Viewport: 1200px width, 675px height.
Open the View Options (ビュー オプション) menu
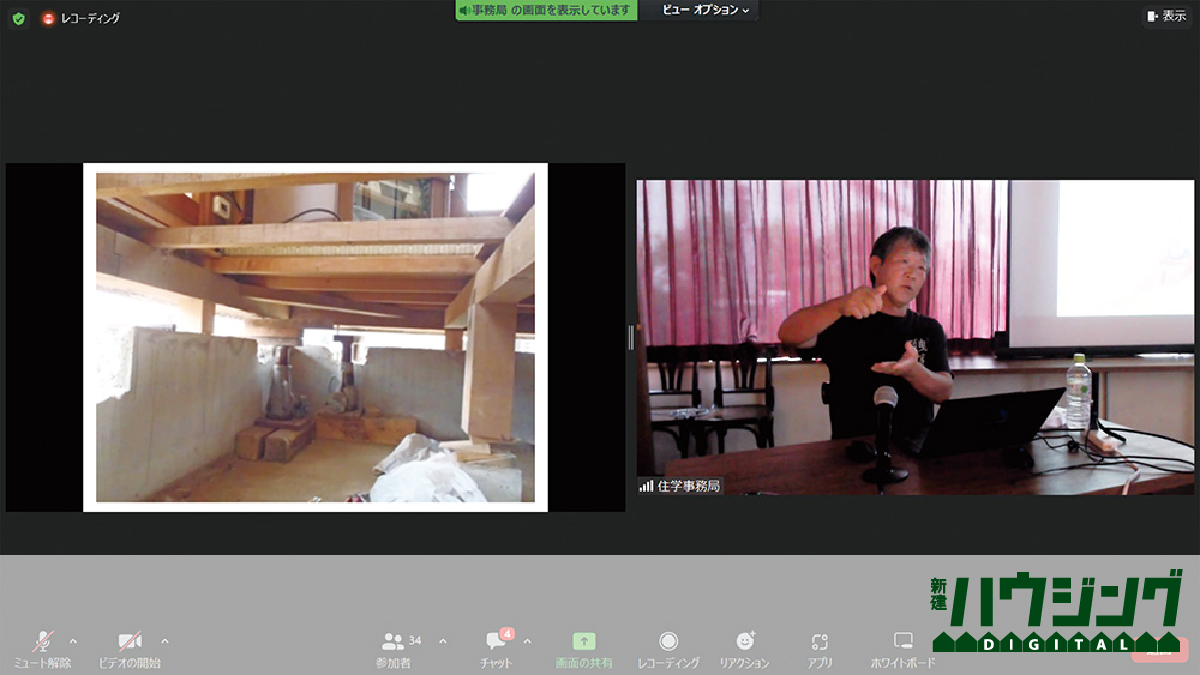pyautogui.click(x=706, y=10)
